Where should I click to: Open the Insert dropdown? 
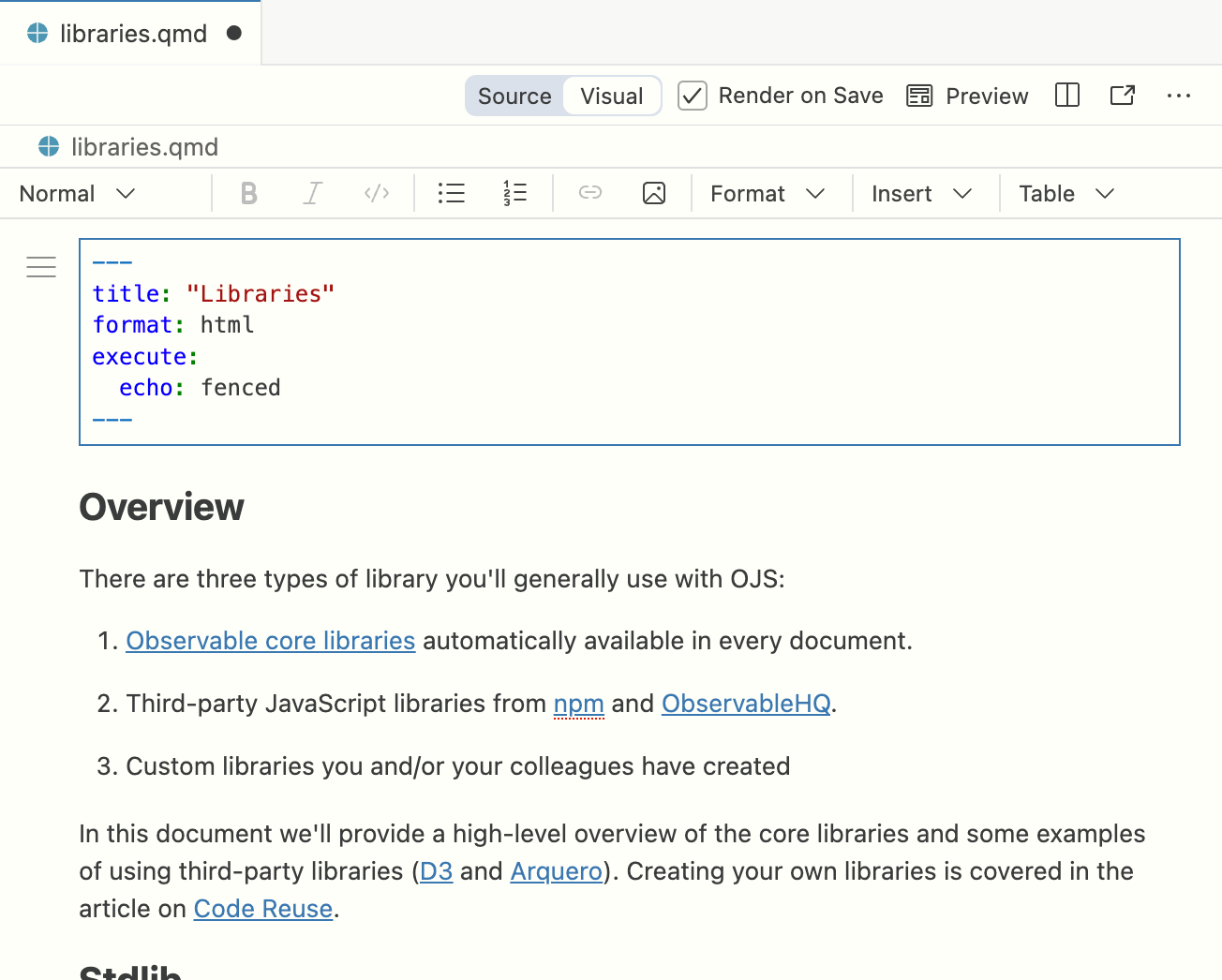point(923,193)
